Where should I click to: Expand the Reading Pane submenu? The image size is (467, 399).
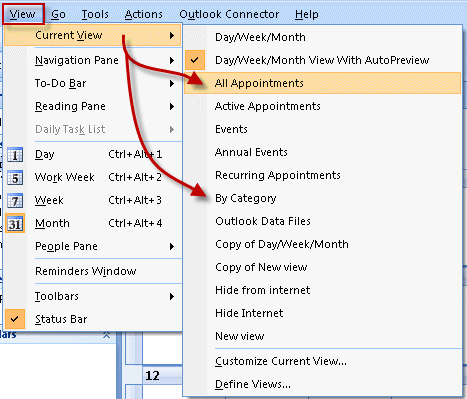tap(93, 106)
